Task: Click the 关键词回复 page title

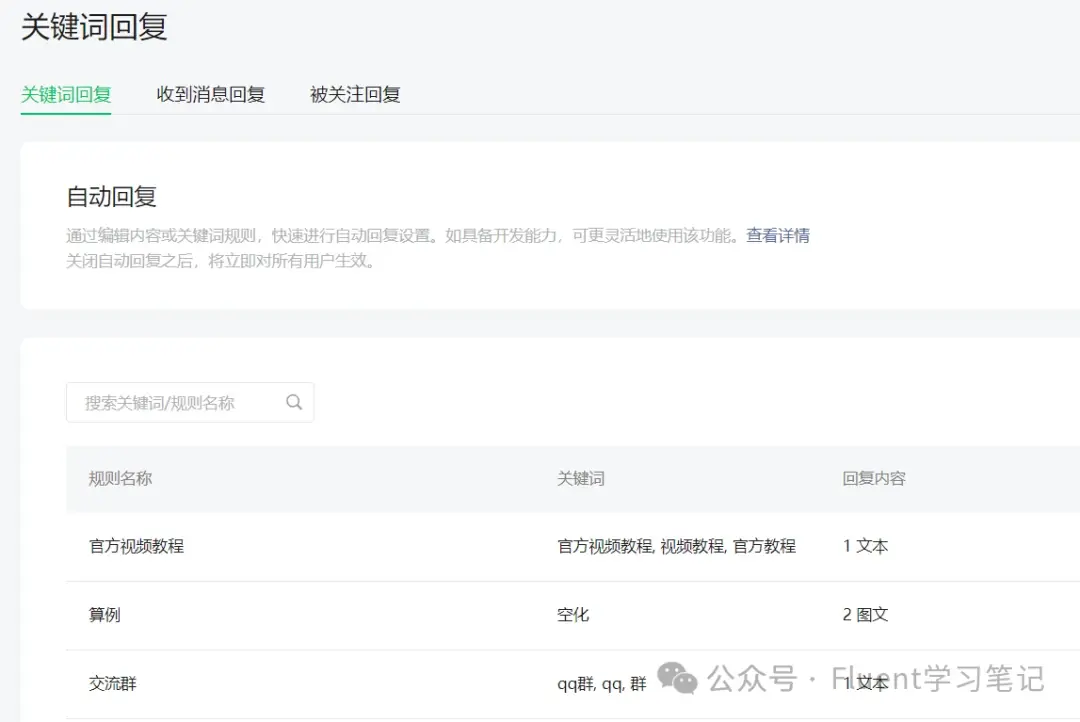Action: [94, 28]
